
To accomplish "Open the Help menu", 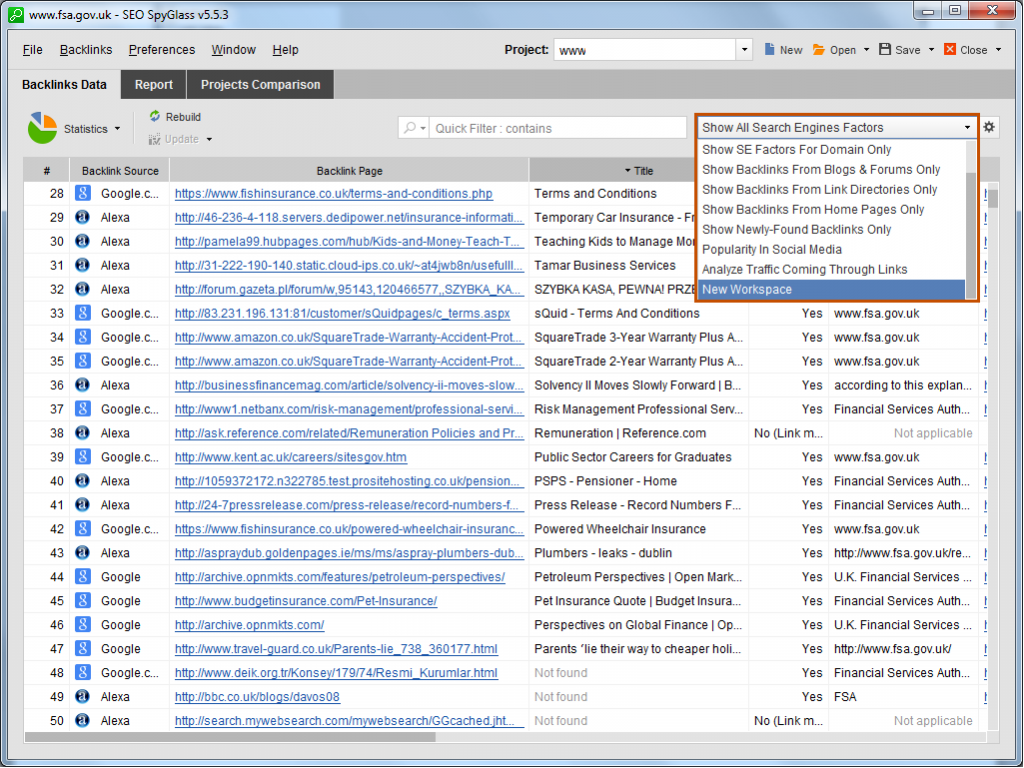I will tap(285, 50).
